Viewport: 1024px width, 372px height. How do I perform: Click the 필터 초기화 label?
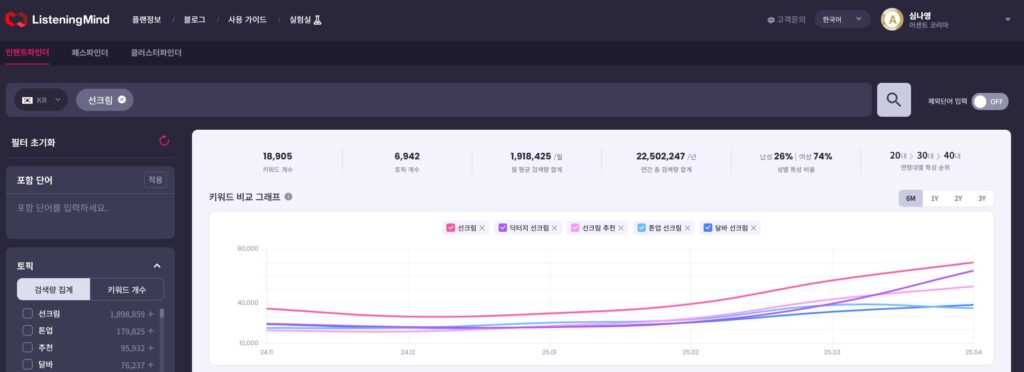tap(33, 142)
